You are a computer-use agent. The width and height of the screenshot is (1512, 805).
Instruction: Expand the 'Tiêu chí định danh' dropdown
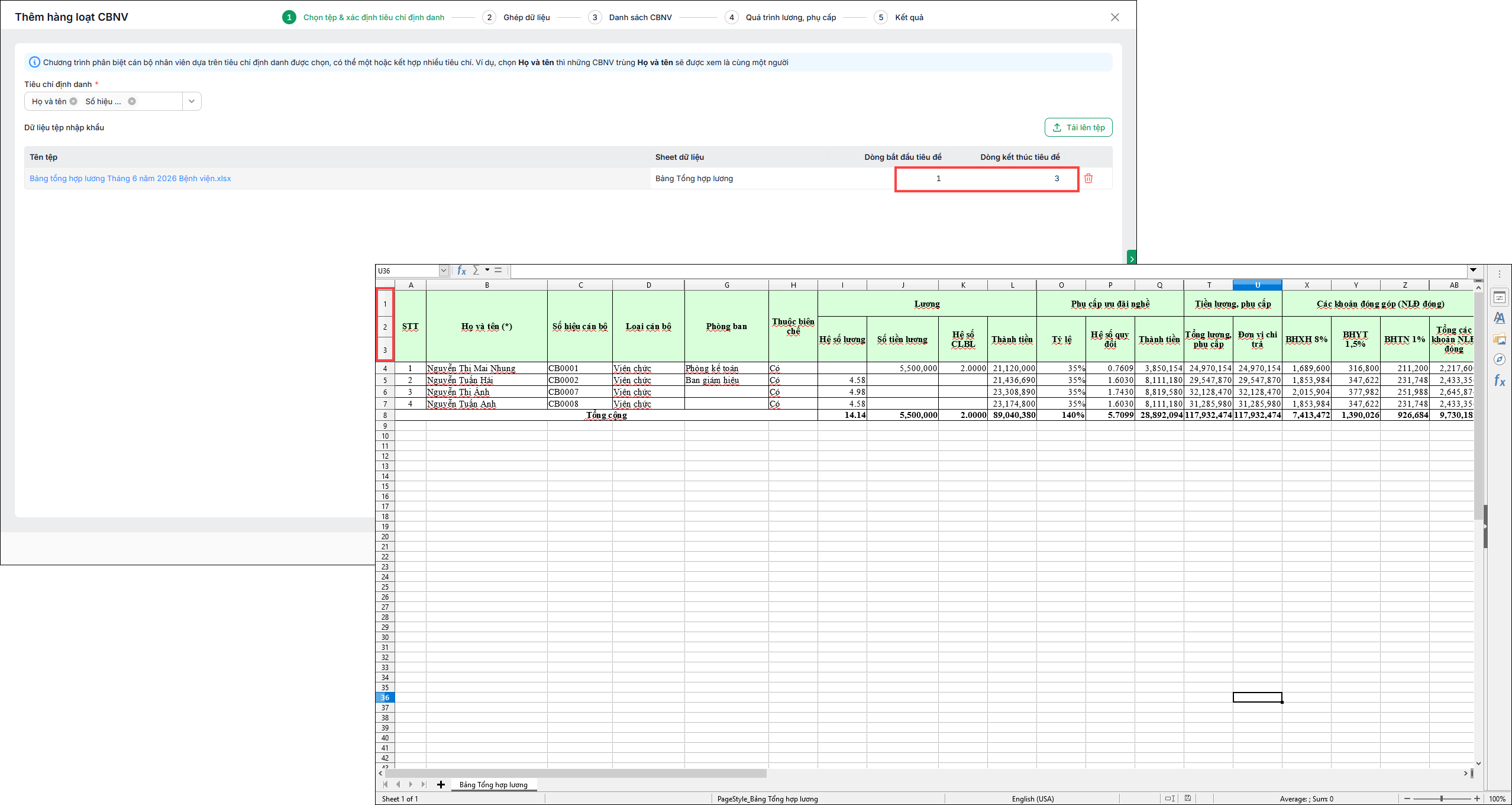pos(192,101)
